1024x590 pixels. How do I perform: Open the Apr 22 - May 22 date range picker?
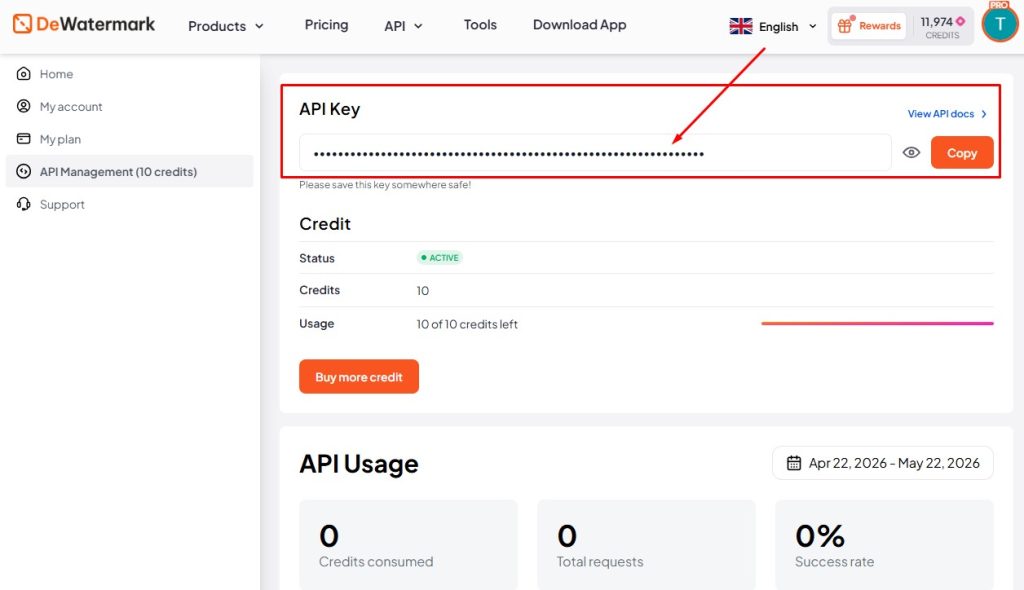tap(883, 463)
